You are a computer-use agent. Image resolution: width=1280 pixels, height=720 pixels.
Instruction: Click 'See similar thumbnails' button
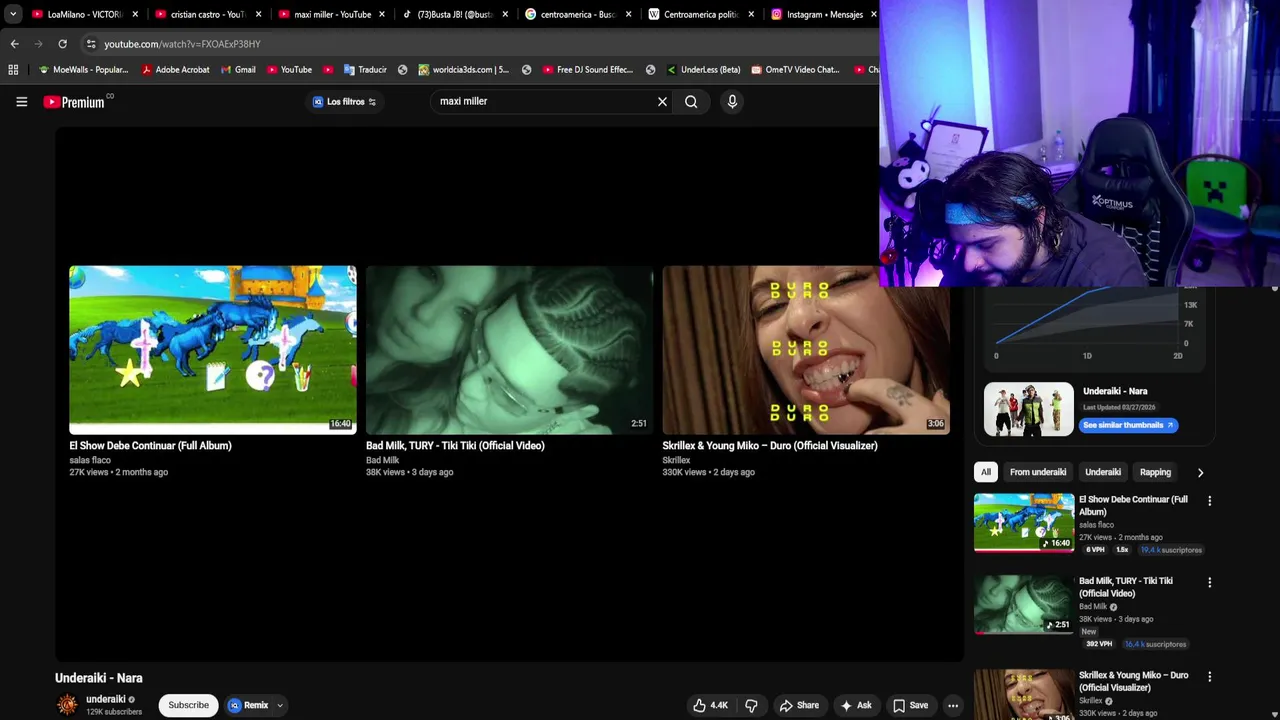[x=1128, y=425]
